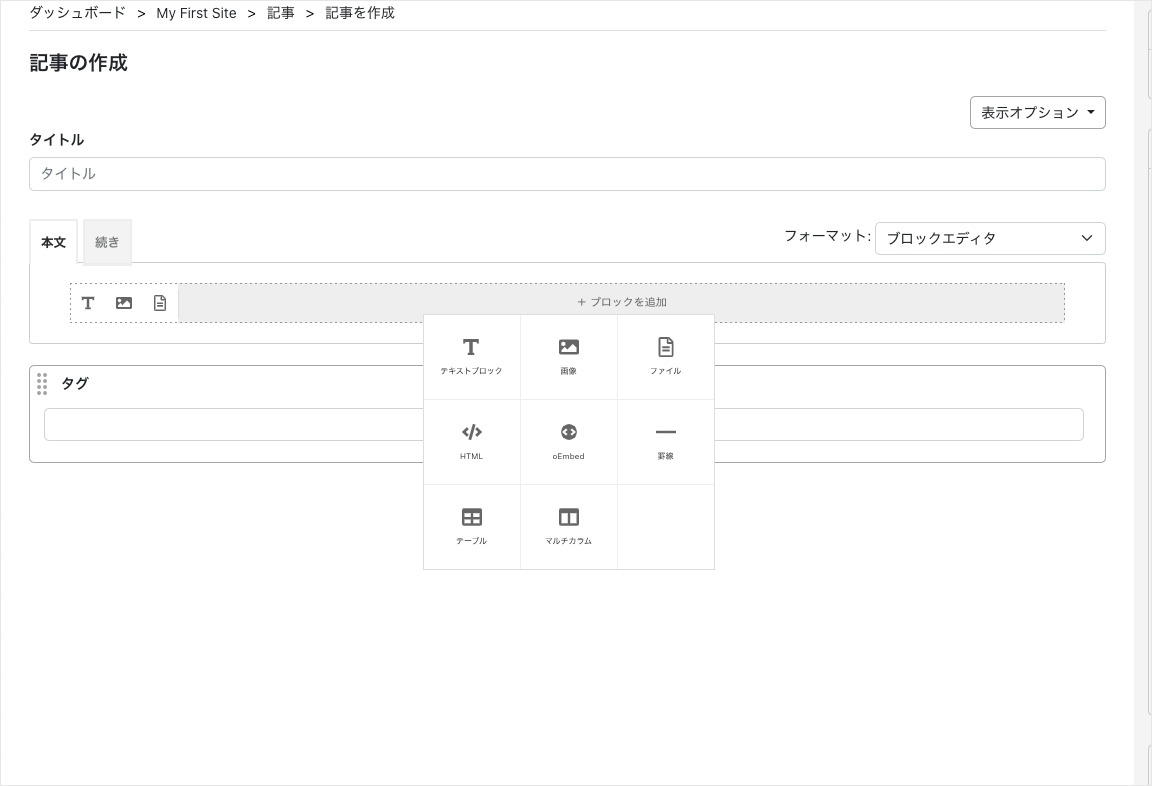This screenshot has height=786, width=1152.
Task: Click the file shortcut icon in editor
Action: 160,302
